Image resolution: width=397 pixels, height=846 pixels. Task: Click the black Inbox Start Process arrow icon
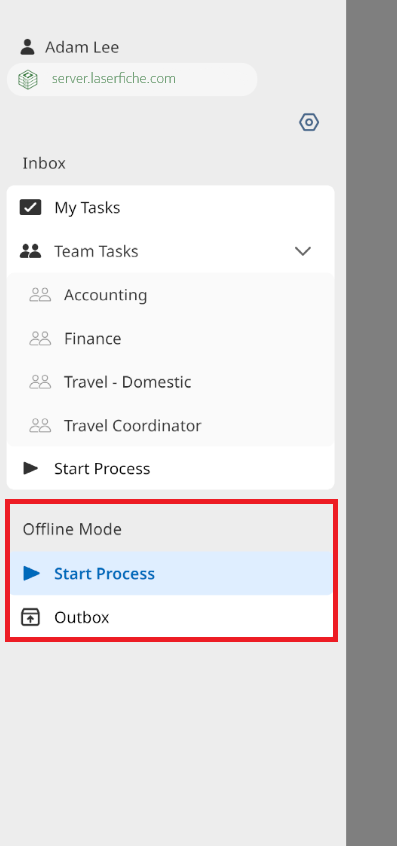click(31, 468)
